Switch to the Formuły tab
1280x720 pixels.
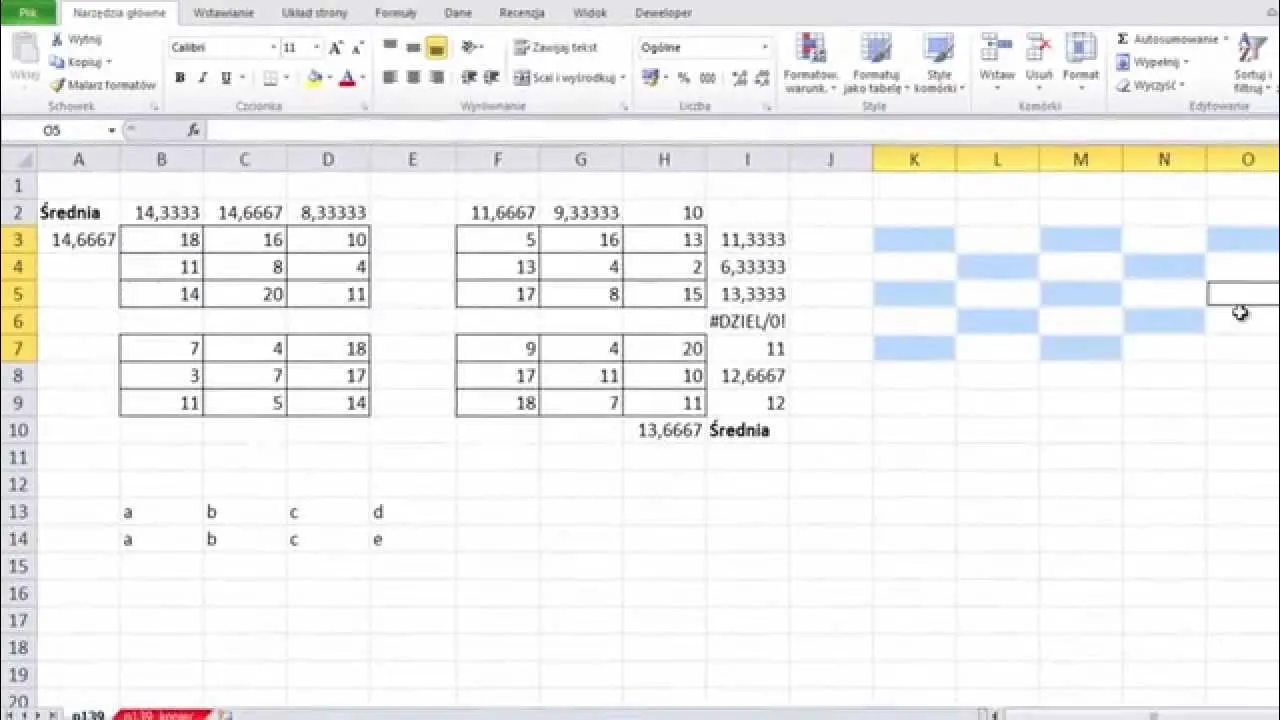(x=396, y=13)
